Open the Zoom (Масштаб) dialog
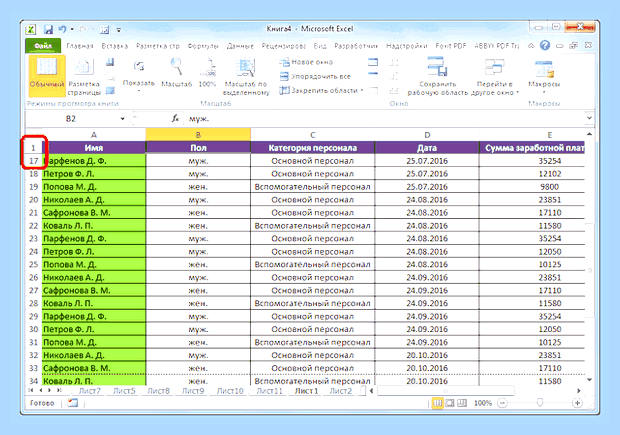 coord(176,72)
